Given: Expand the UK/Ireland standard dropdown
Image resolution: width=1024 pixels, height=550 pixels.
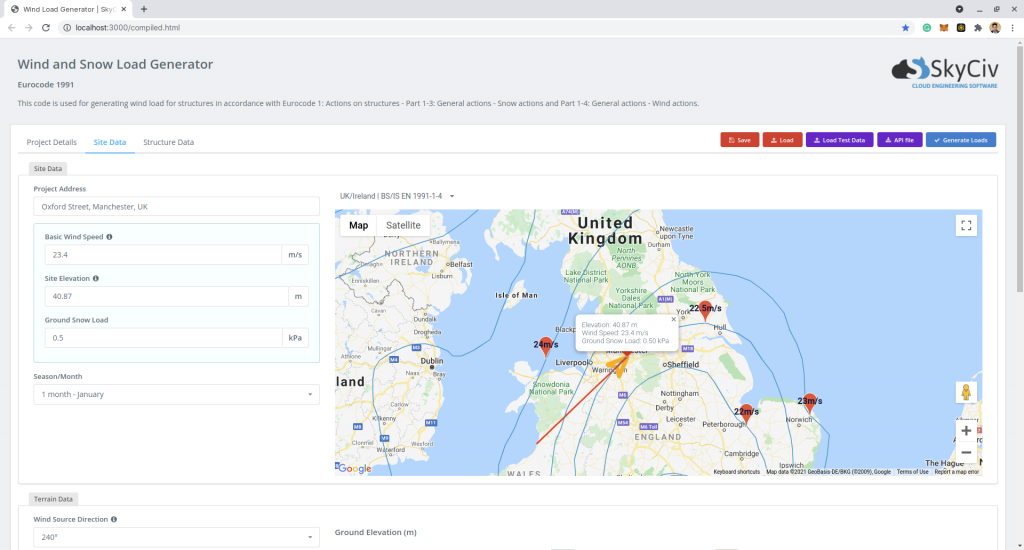Looking at the screenshot, I should pos(397,196).
